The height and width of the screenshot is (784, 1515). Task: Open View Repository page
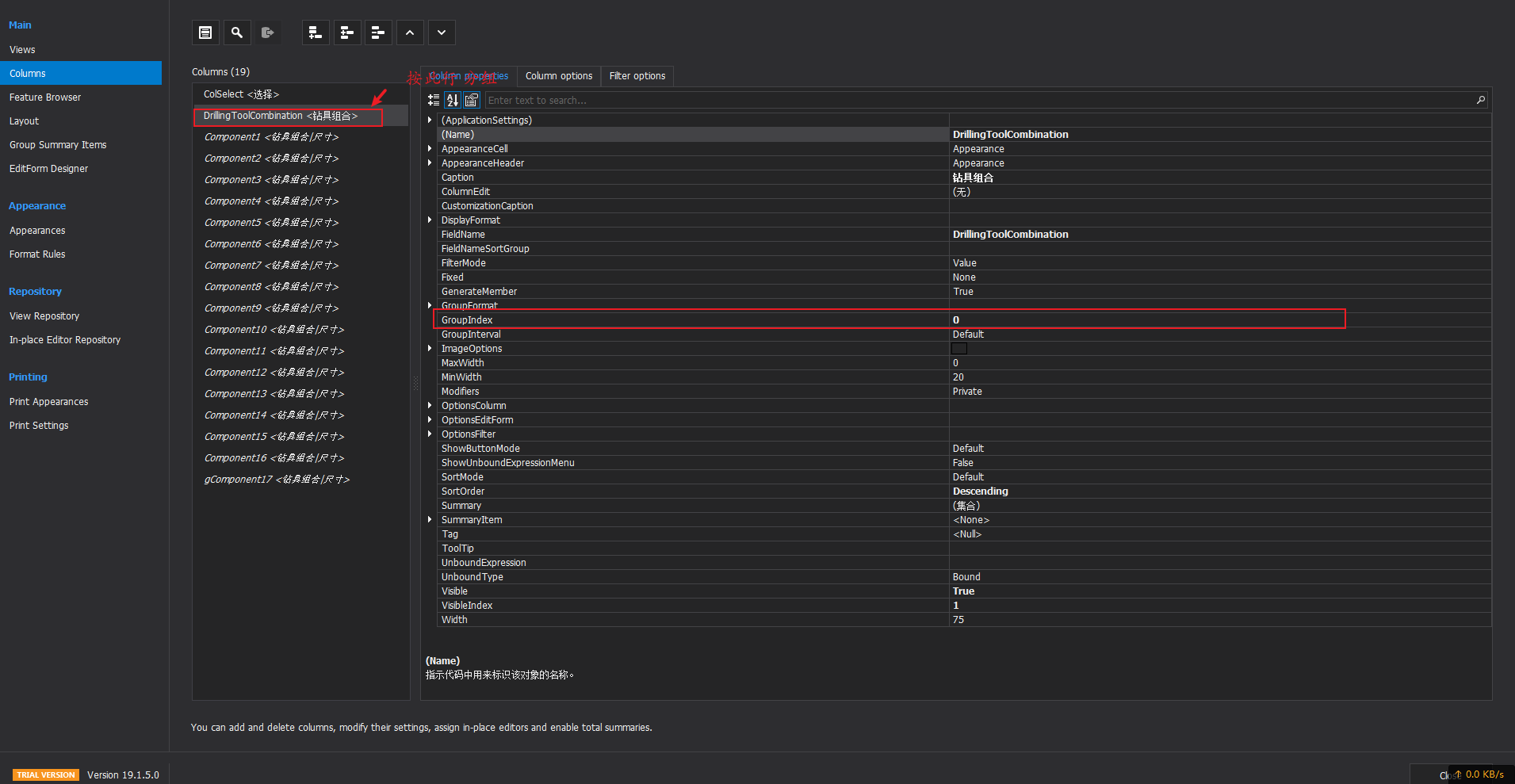pos(44,316)
